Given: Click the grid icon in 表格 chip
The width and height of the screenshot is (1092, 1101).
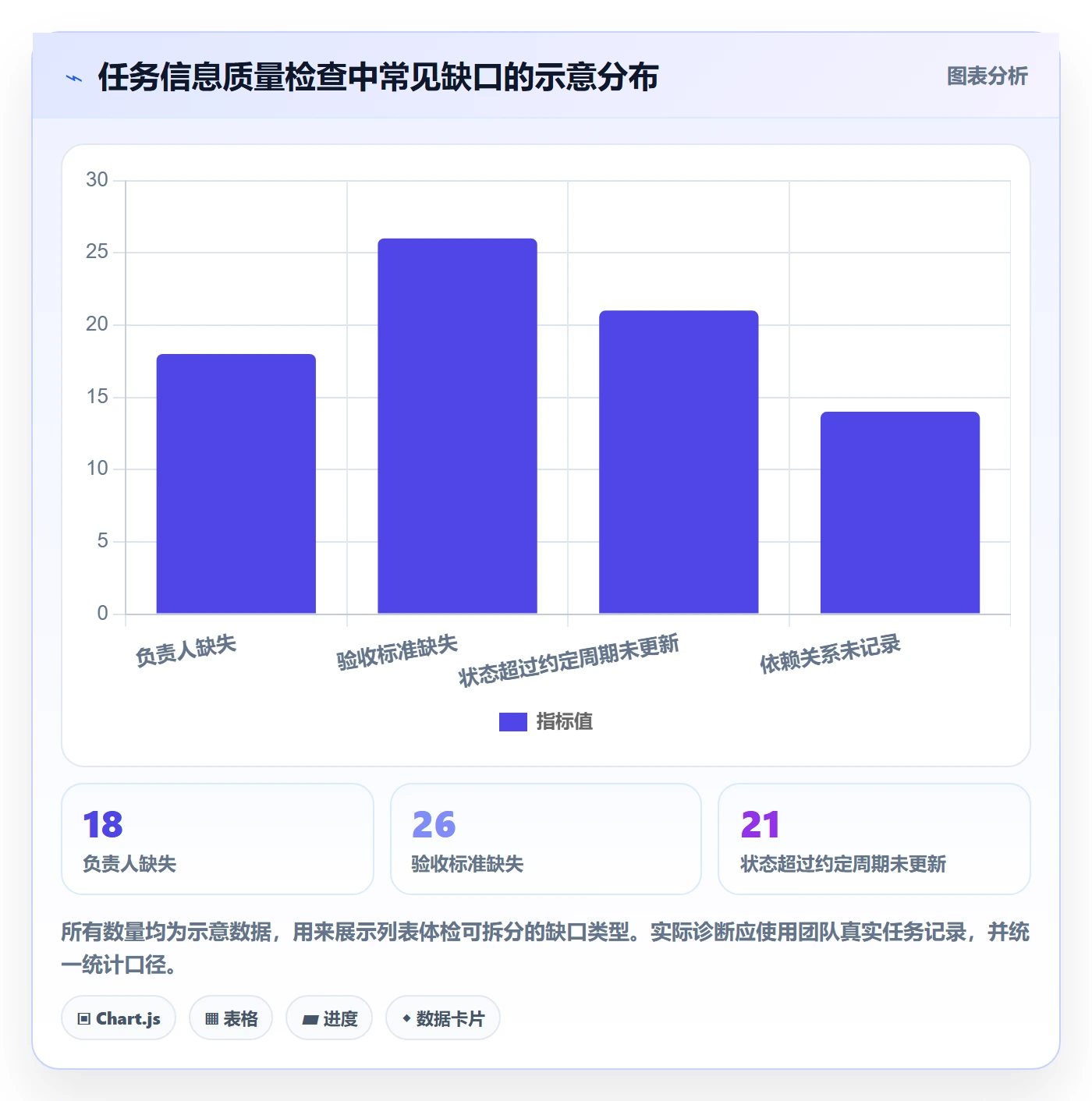Looking at the screenshot, I should 211,1019.
